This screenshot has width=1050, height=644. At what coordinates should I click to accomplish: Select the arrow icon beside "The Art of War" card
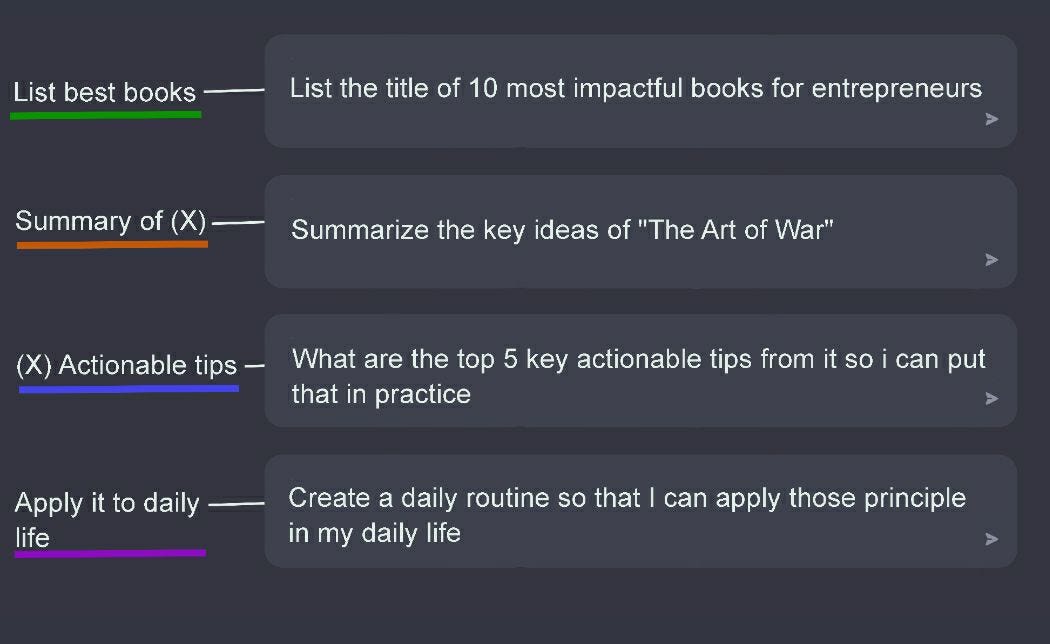pyautogui.click(x=990, y=260)
